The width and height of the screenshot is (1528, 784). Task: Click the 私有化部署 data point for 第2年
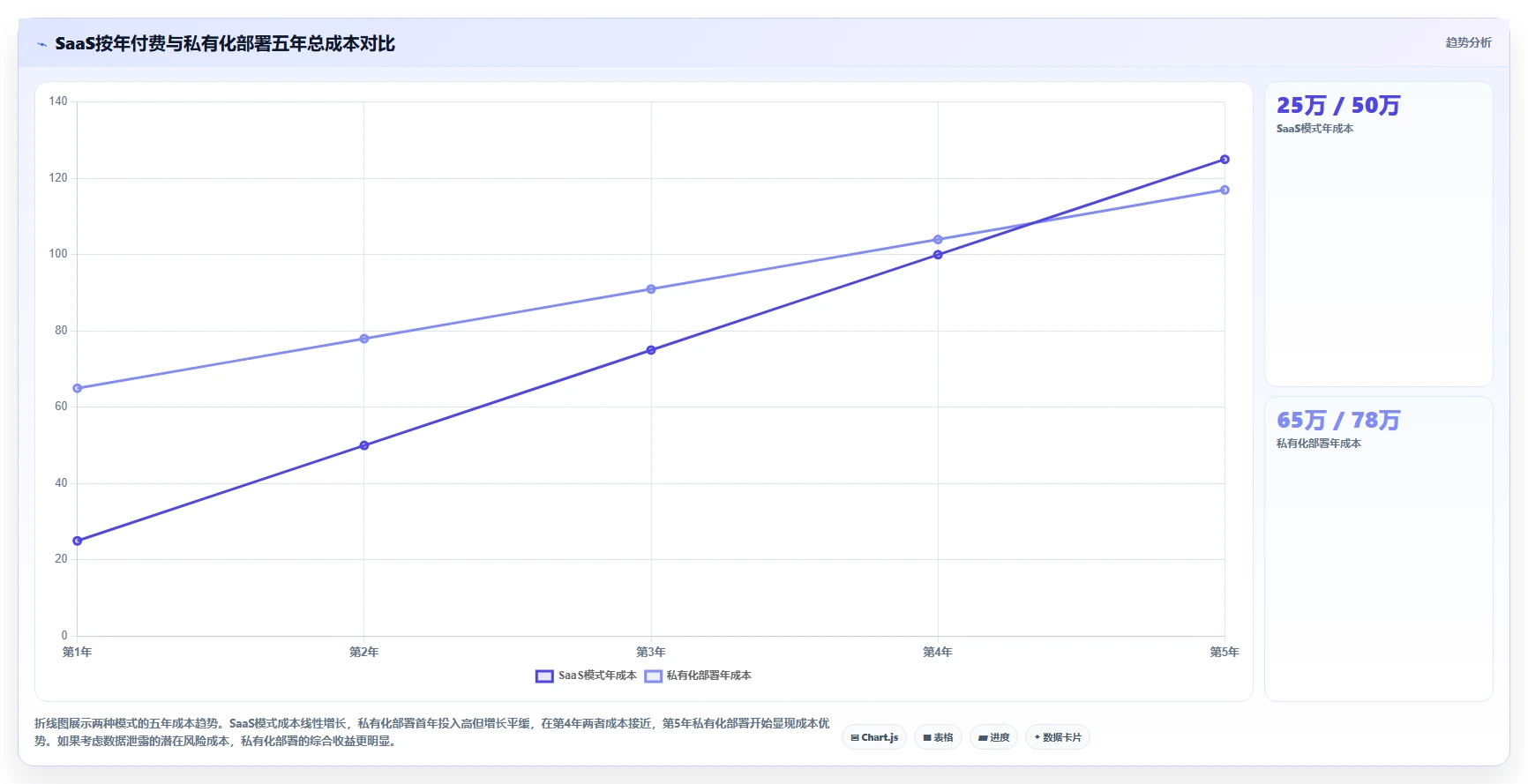[x=364, y=339]
